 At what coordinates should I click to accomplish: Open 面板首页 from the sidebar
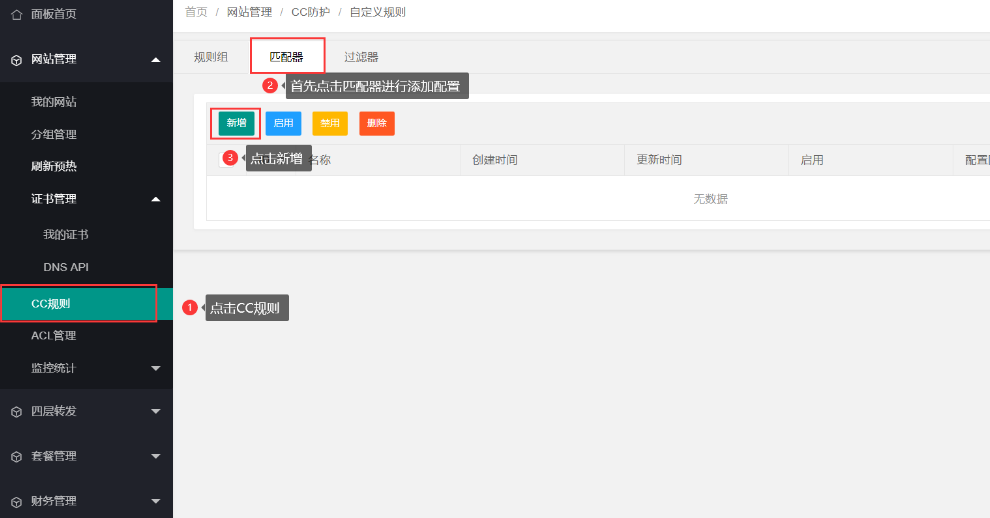coord(54,14)
